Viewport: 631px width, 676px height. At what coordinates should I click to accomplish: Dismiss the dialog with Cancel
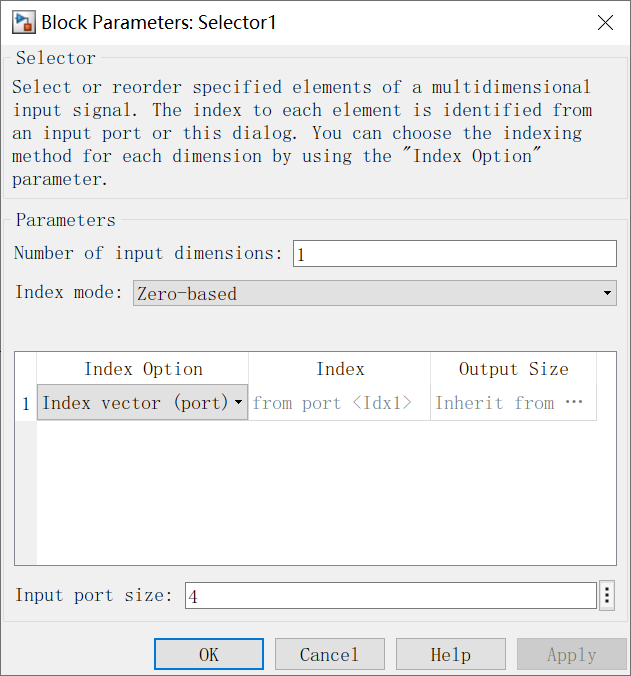coord(330,654)
